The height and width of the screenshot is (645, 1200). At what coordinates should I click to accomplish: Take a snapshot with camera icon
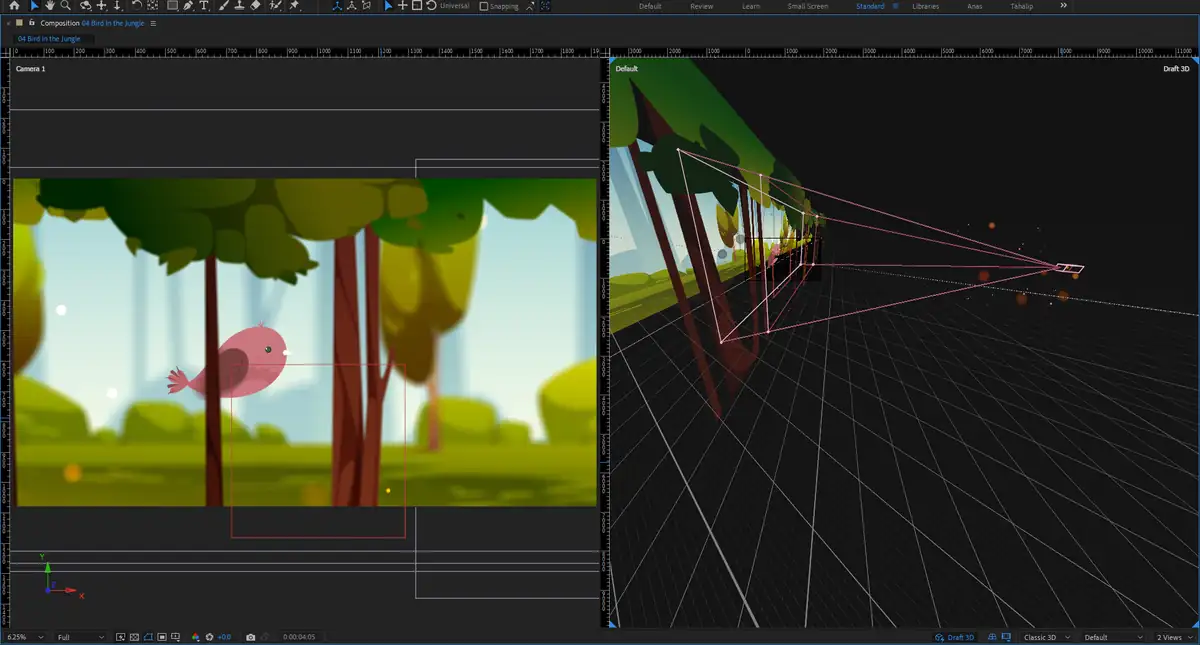click(251, 637)
